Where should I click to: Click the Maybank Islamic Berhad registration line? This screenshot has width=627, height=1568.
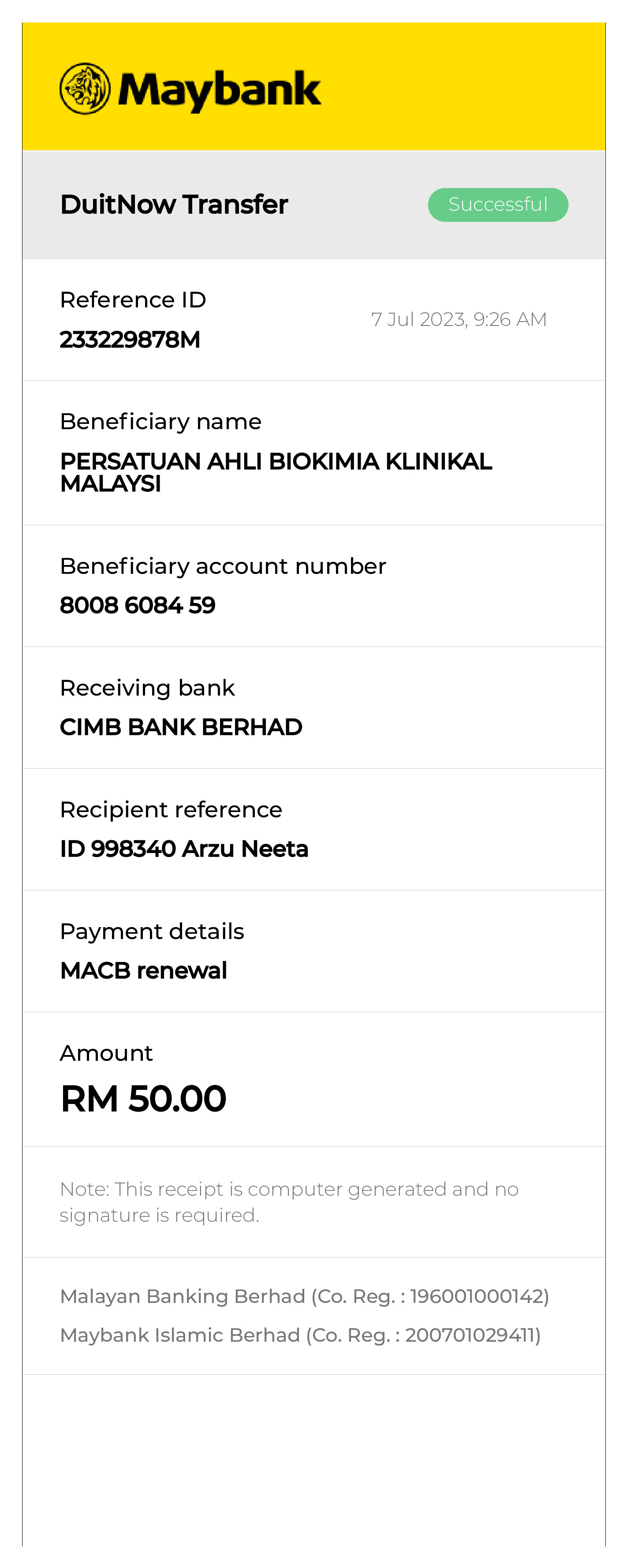pyautogui.click(x=300, y=1335)
